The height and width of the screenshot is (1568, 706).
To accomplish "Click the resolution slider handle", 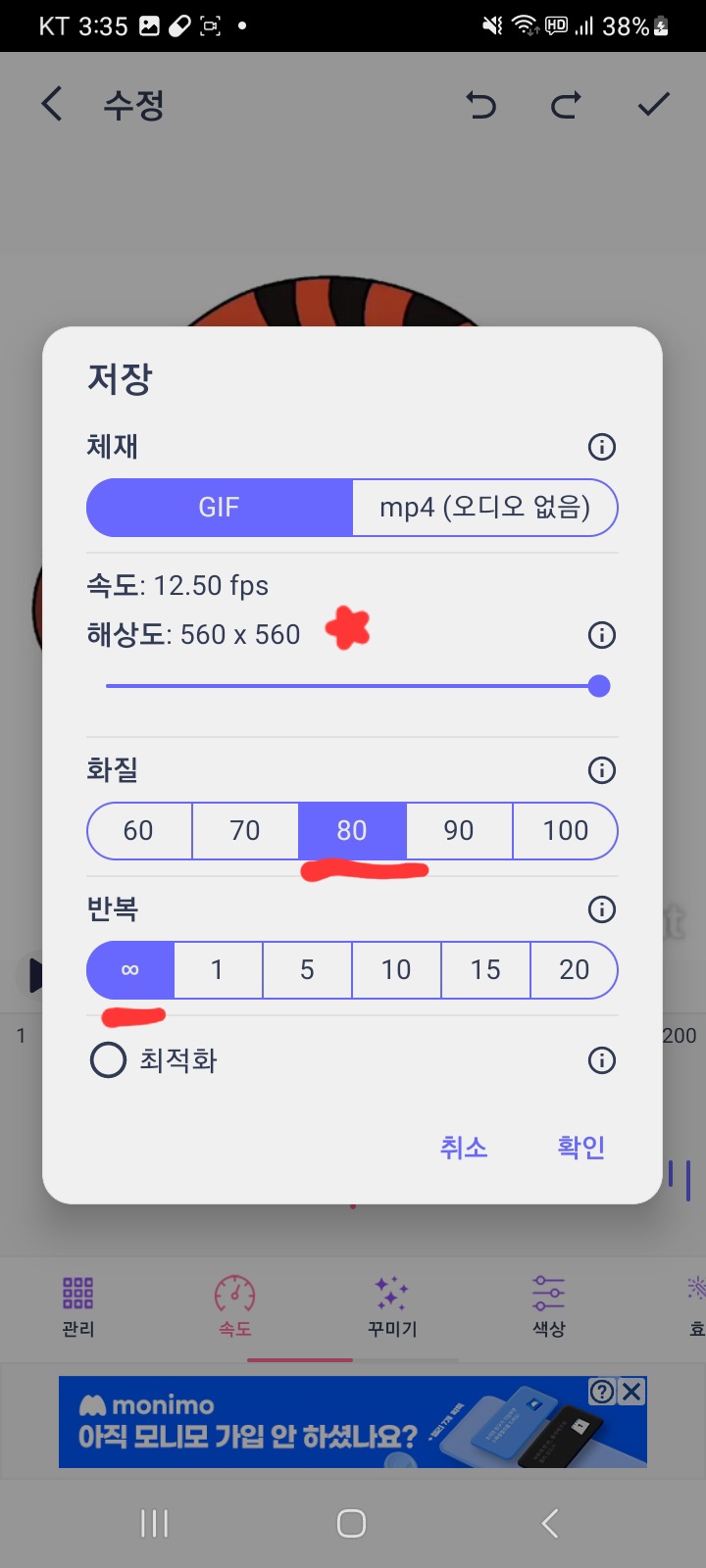I will point(599,686).
